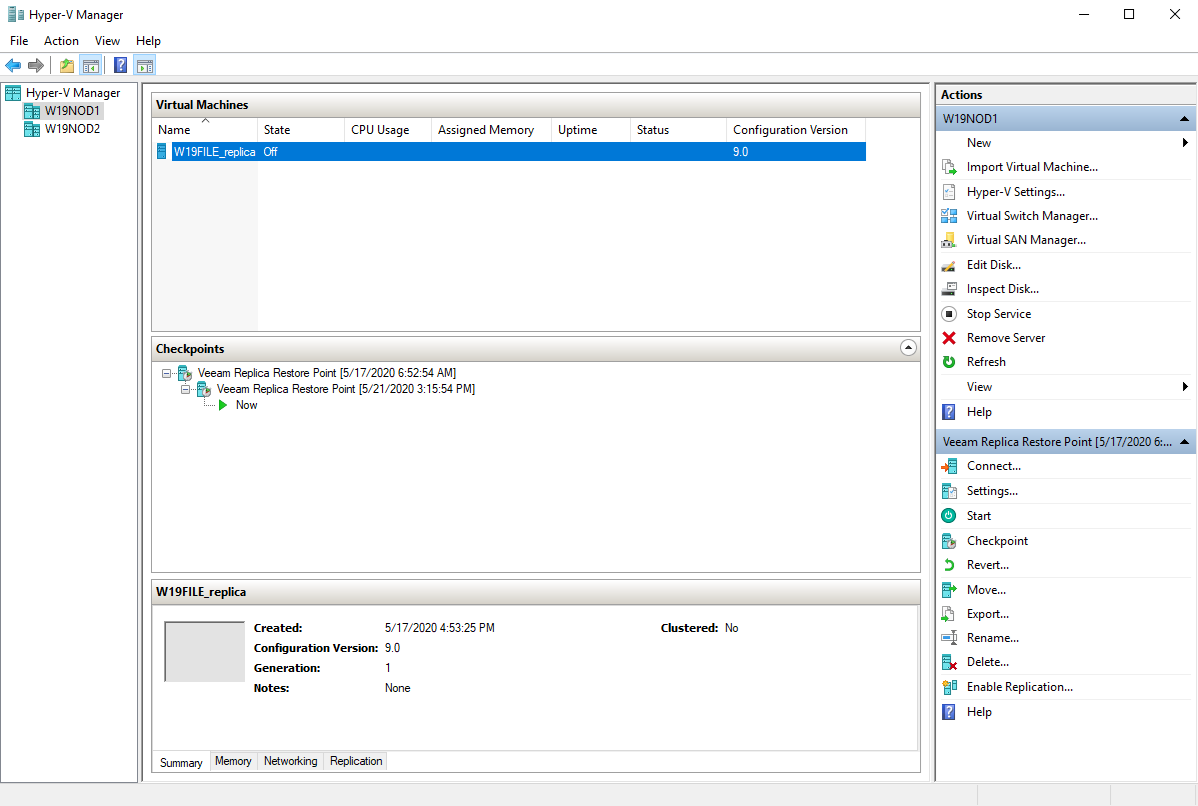Select the 5/21/2020 3:15:54 PM restore point
1198x806 pixels.
(x=345, y=390)
